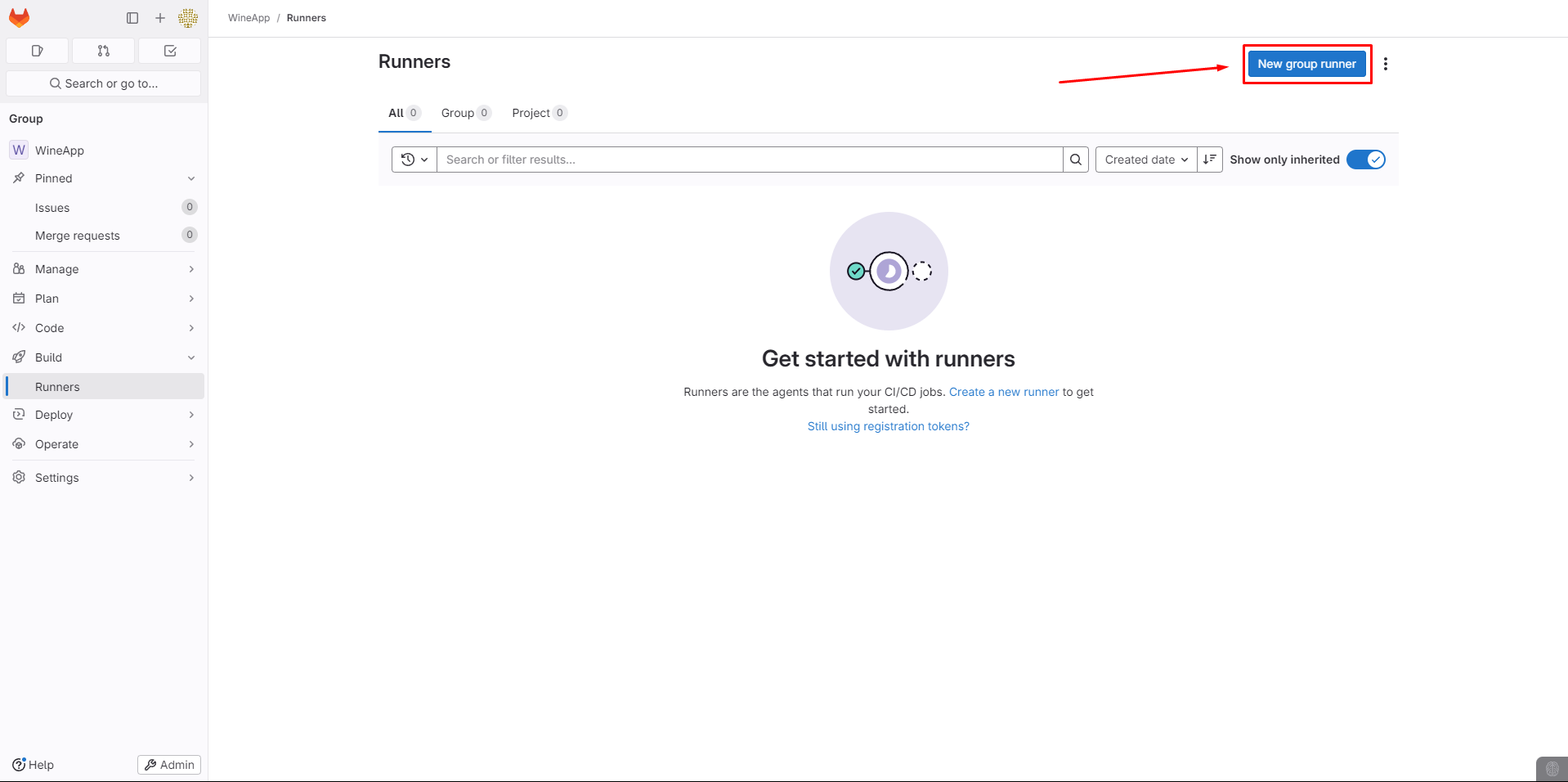Viewport: 1568px width, 782px height.
Task: Follow the Create a new runner link
Action: tap(1003, 392)
